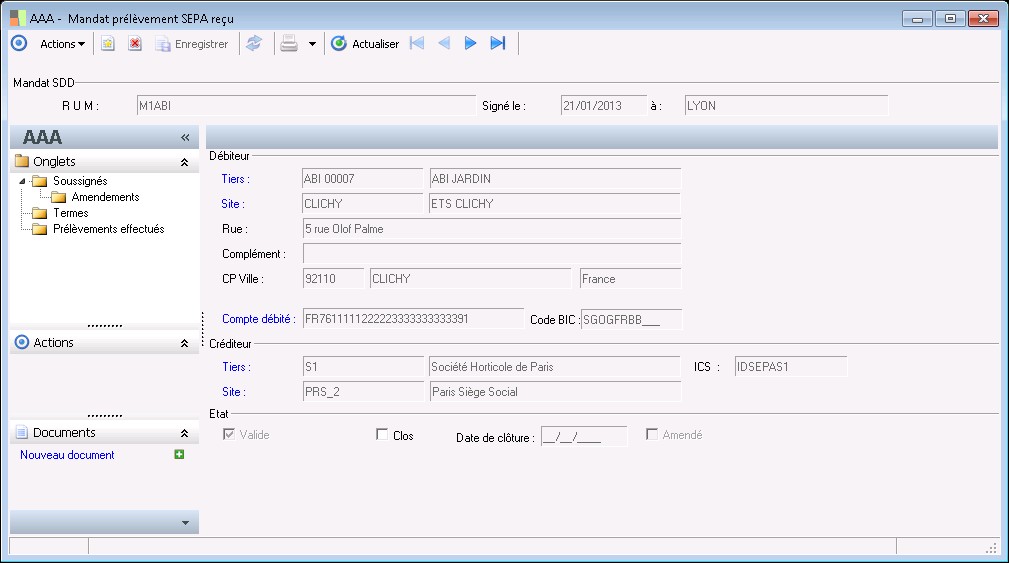
Task: Toggle the Valide checkbox
Action: pyautogui.click(x=229, y=435)
